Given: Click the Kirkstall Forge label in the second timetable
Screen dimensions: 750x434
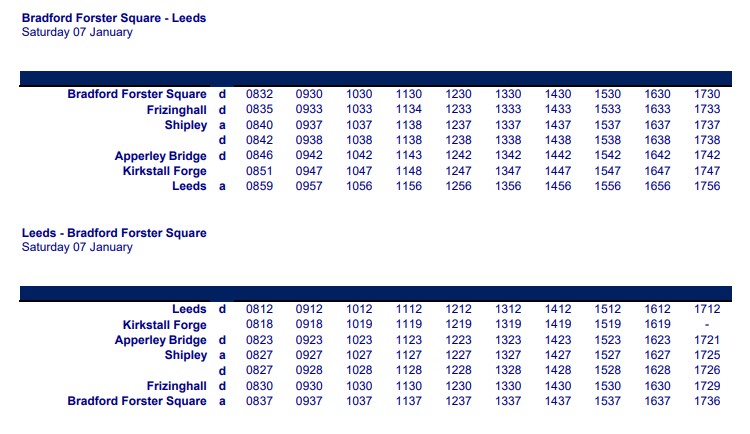Looking at the screenshot, I should click(165, 325).
